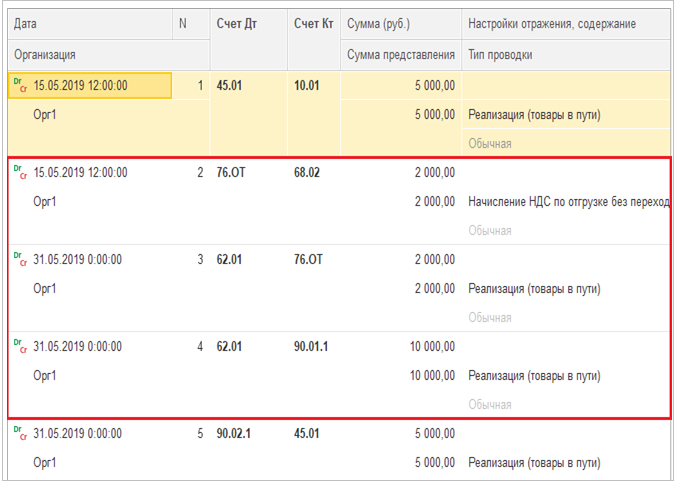The width and height of the screenshot is (674, 481).
Task: Click the Dr/Cr icon of entry 2
Action: [20, 173]
